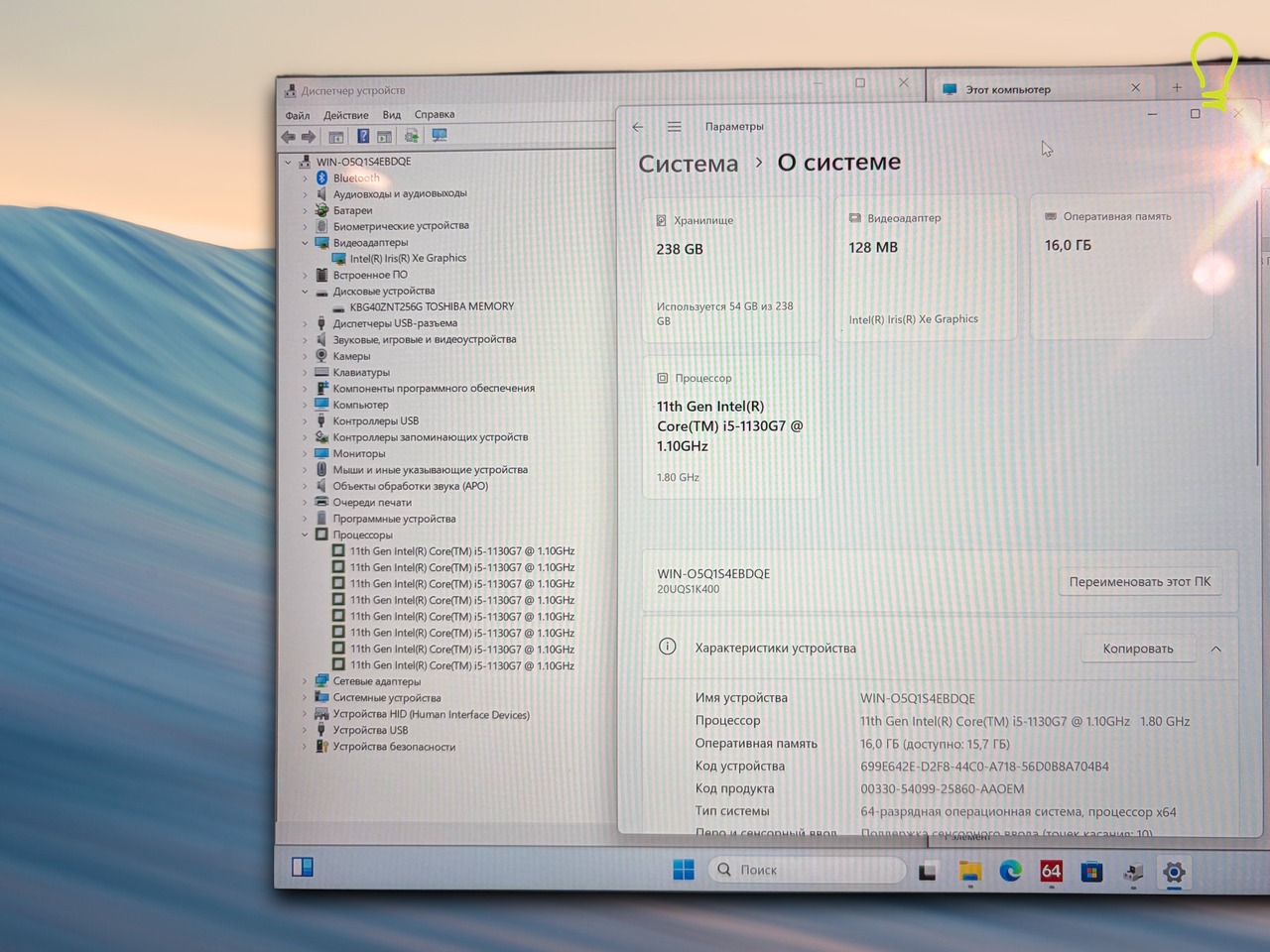
Task: Open Help via the blue question-mark icon
Action: [x=363, y=136]
